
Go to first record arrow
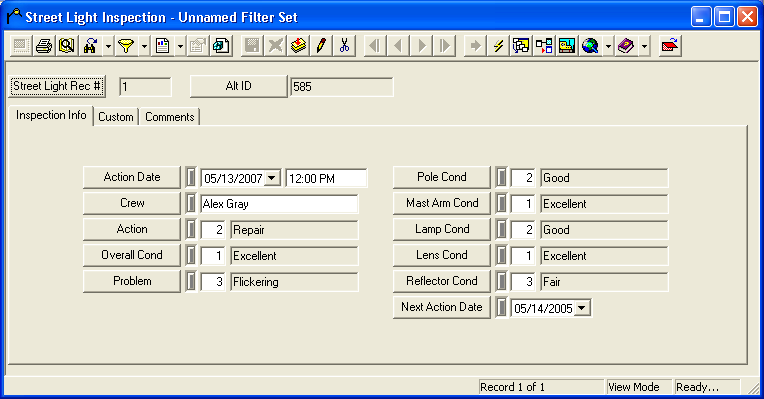click(x=374, y=46)
